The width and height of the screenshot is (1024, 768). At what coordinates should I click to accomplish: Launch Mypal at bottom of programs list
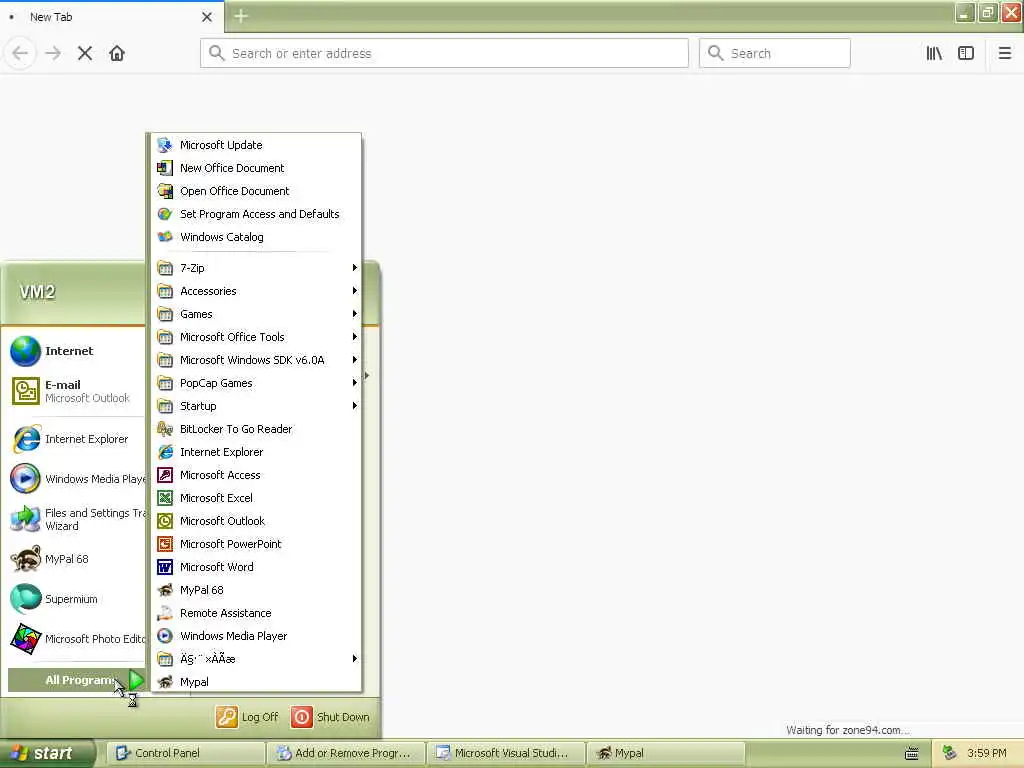256,682
